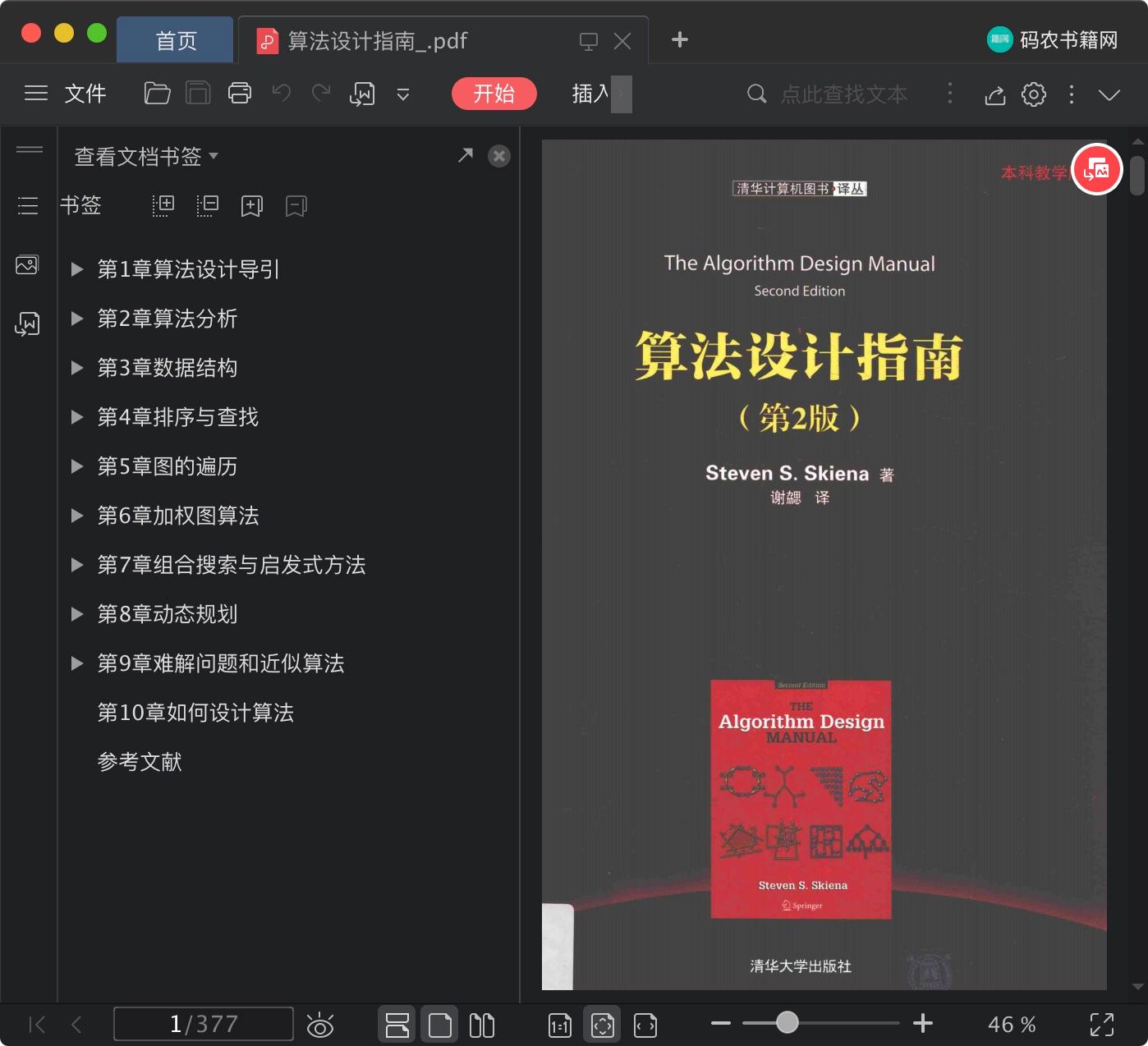
Task: Collapse the ribbon with the chevron
Action: 1109,94
